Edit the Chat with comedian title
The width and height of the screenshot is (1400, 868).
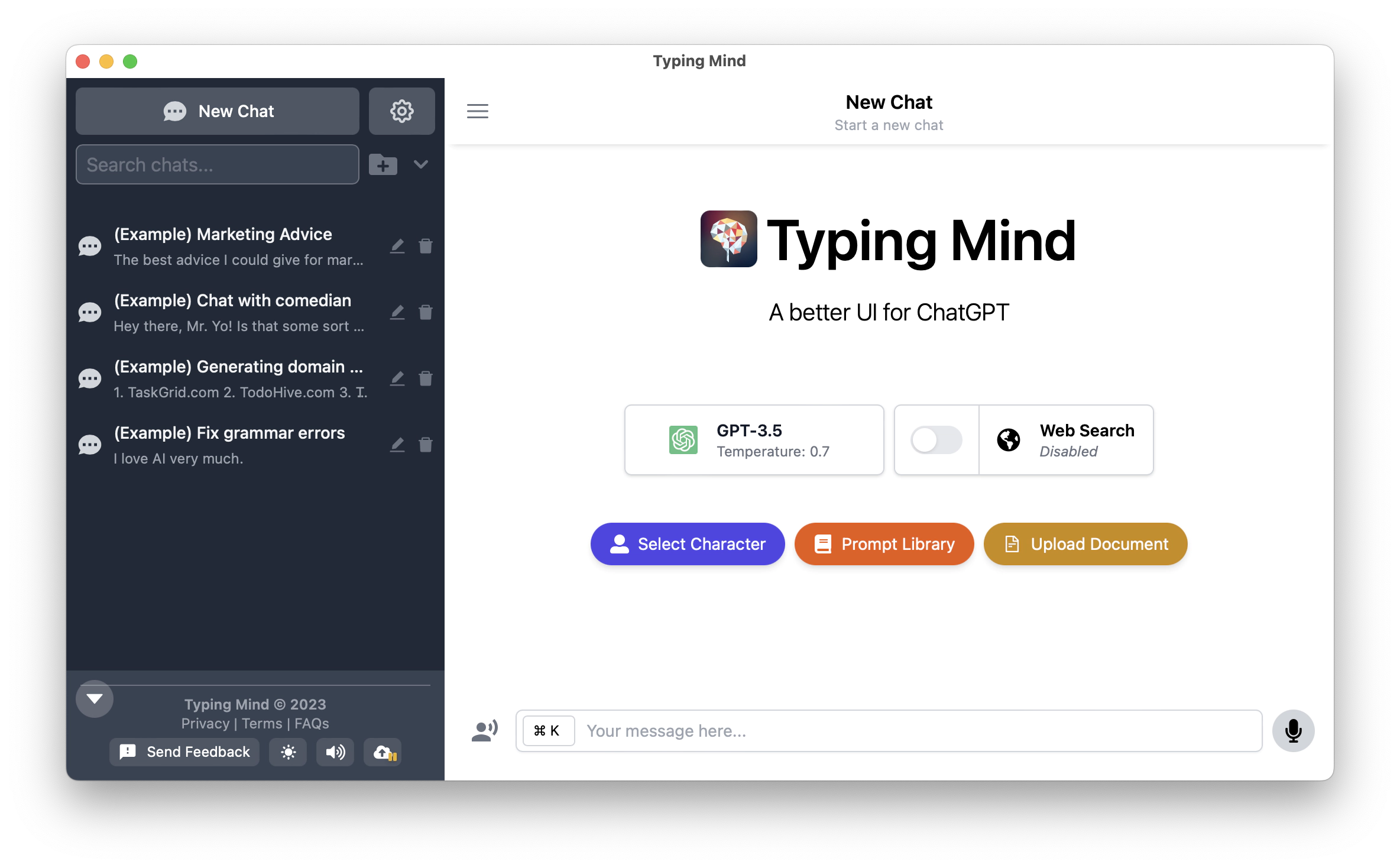coord(397,312)
